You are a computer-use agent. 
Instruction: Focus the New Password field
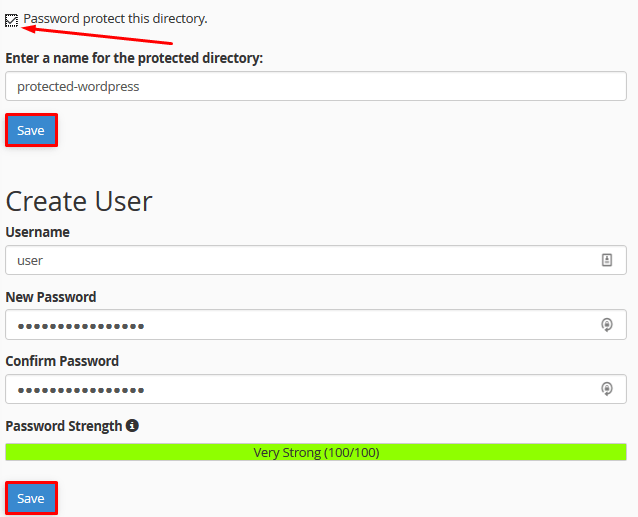coord(300,325)
